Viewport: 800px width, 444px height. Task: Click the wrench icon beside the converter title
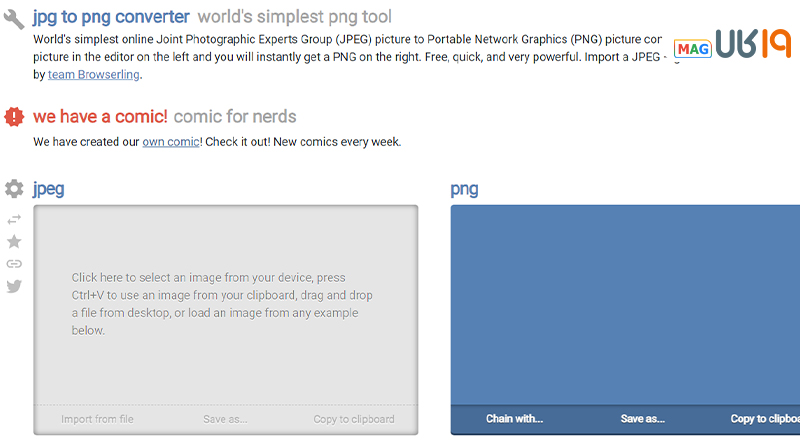point(14,19)
